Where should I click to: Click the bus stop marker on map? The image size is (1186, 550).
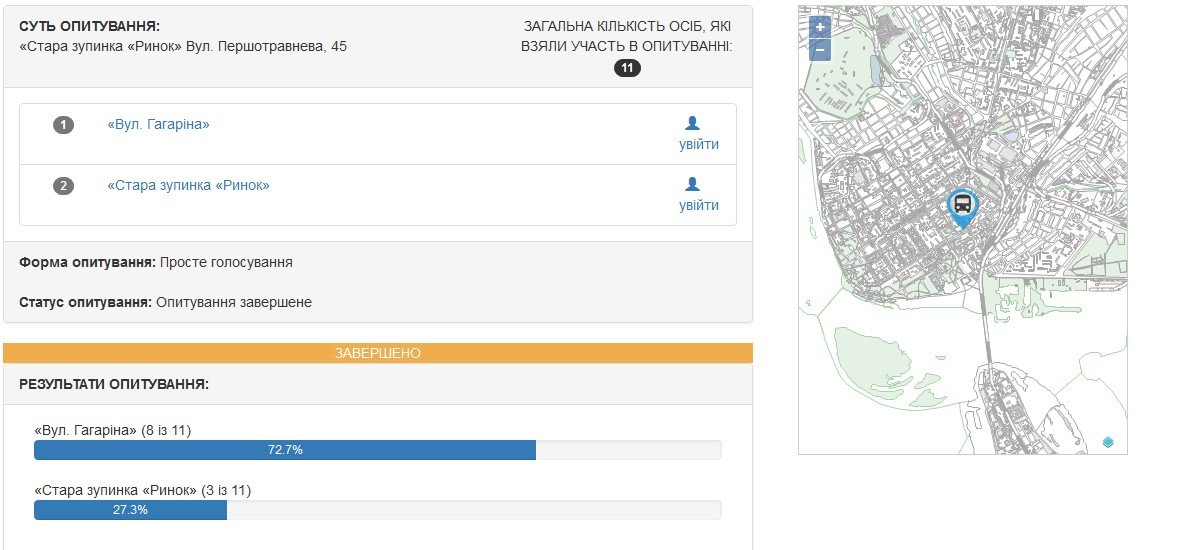click(962, 206)
